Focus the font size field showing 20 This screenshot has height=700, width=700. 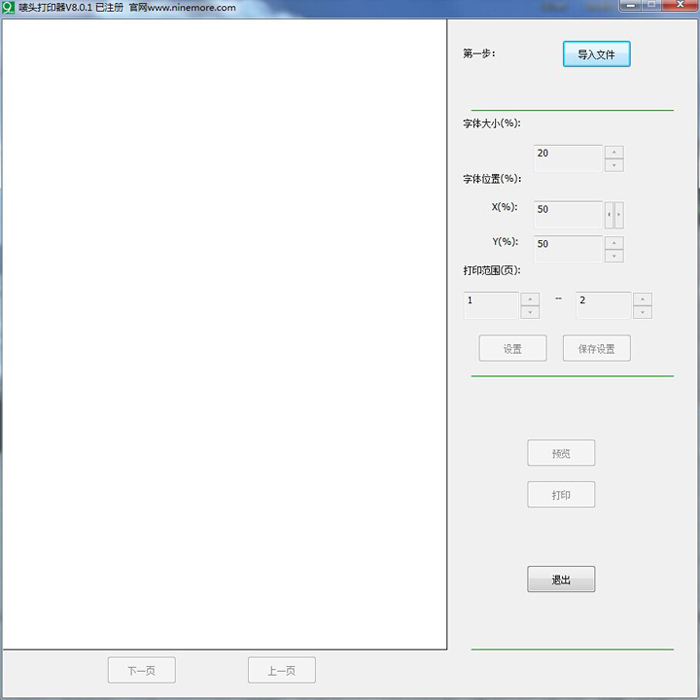(568, 158)
